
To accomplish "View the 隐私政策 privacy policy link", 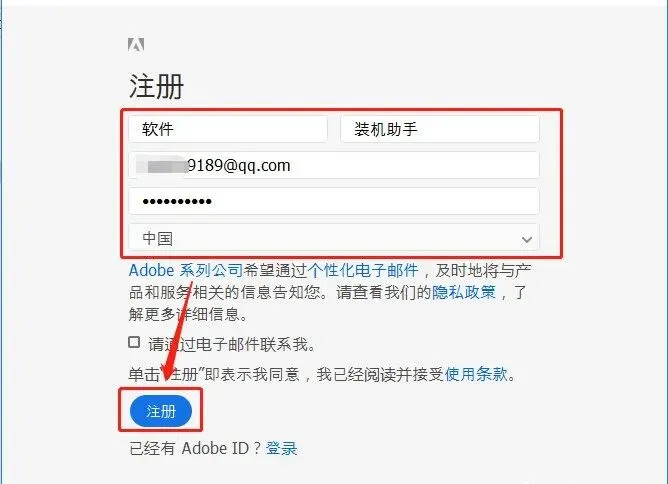I will [x=464, y=293].
